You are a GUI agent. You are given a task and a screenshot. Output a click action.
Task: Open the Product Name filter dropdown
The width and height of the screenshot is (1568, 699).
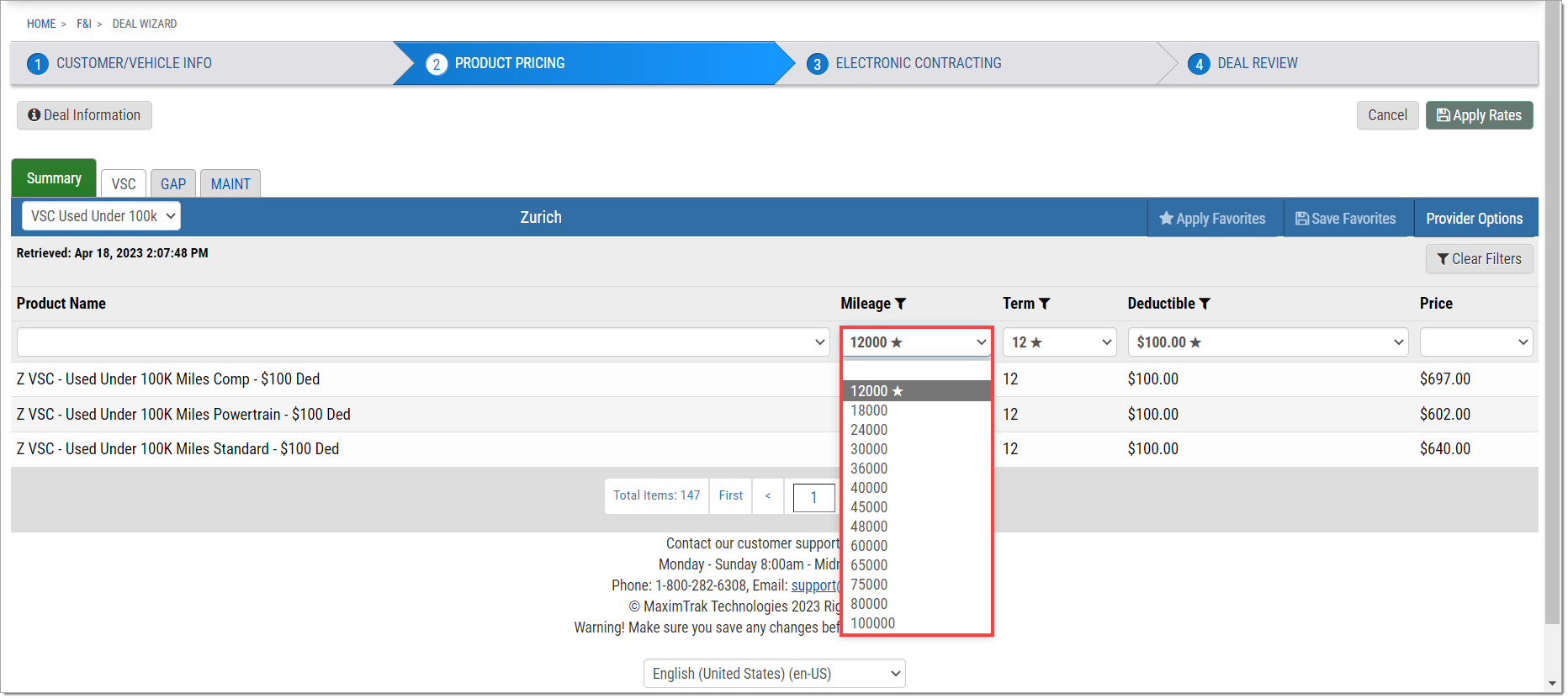[423, 342]
